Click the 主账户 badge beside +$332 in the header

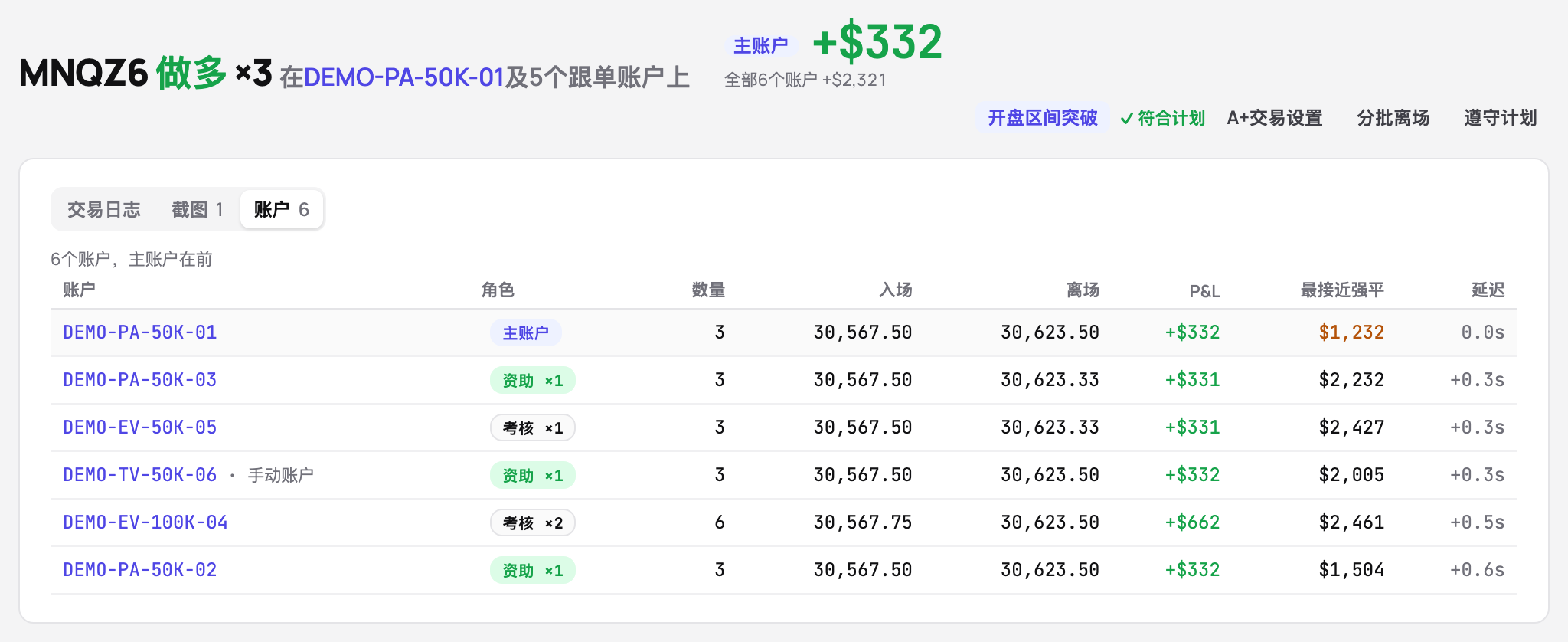point(761,46)
